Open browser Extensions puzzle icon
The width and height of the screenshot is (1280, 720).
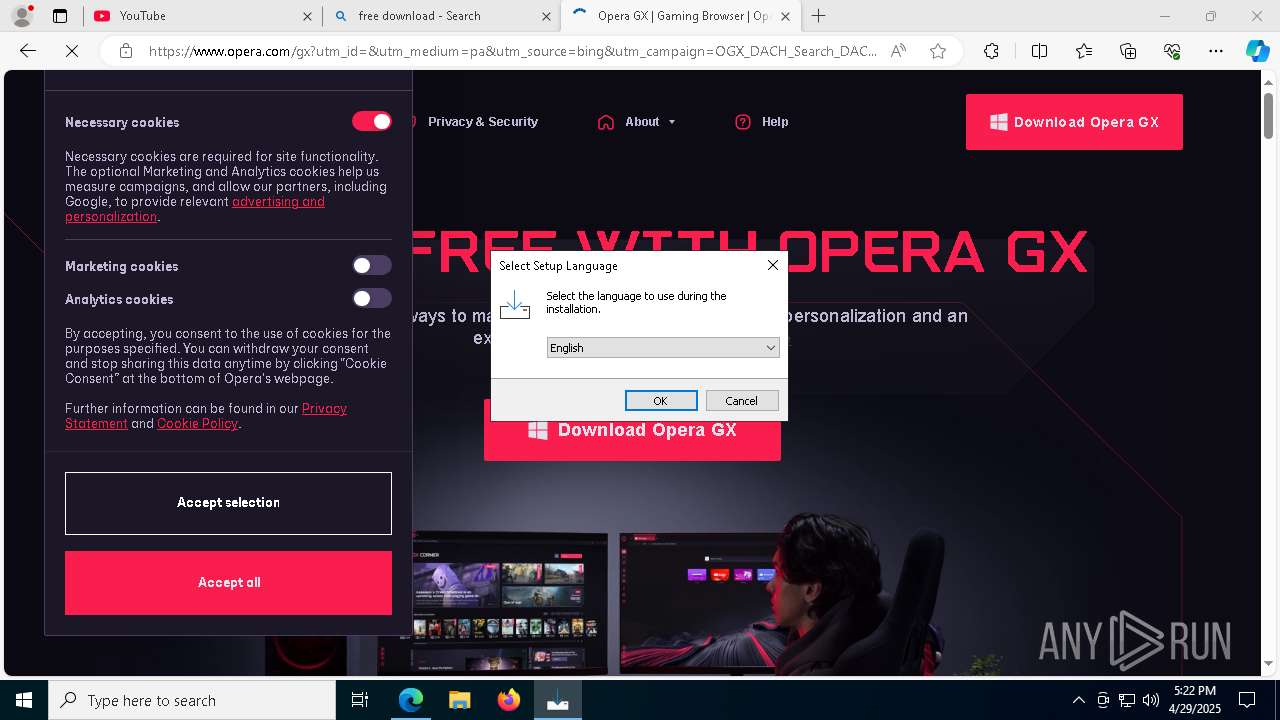click(x=991, y=51)
